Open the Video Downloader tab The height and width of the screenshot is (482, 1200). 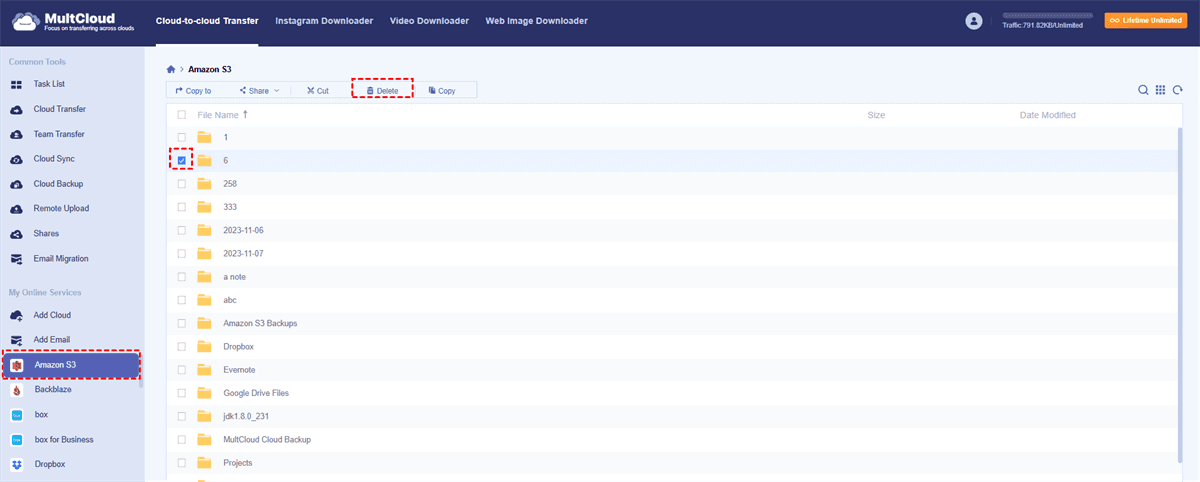coord(429,21)
